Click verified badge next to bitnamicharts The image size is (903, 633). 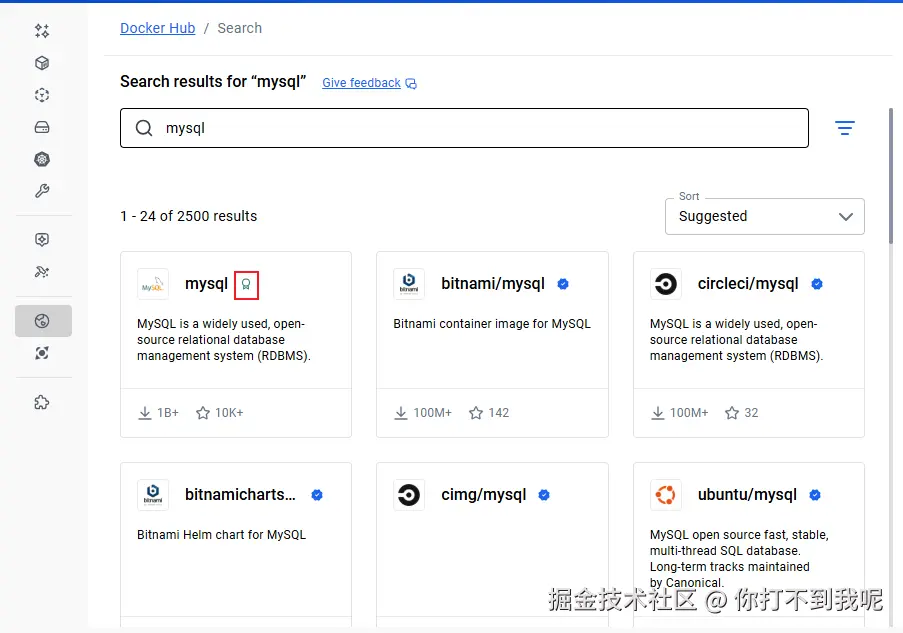317,495
